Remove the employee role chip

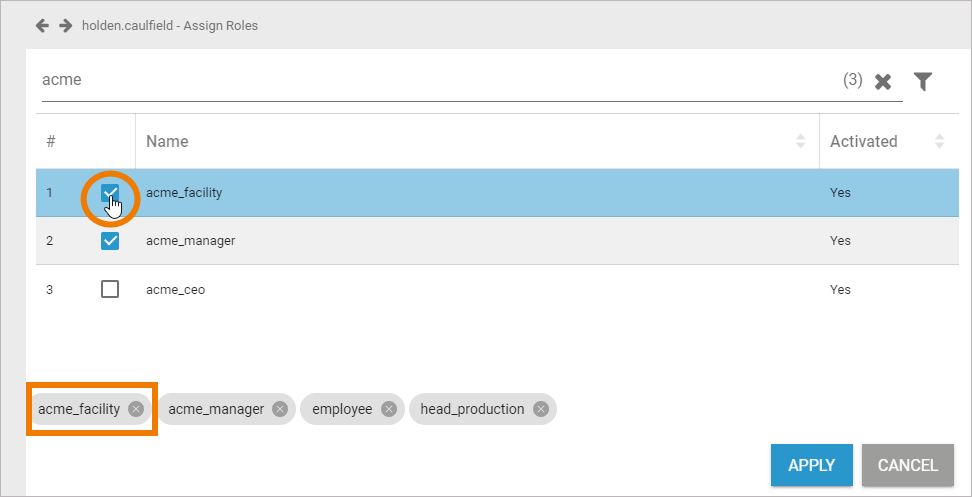389,409
